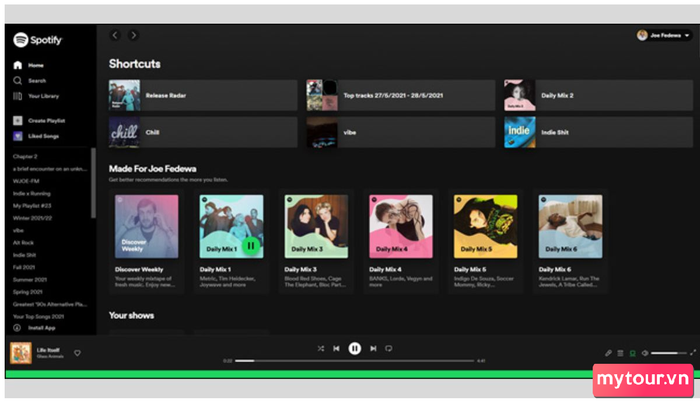
Task: Open the play queue
Action: [x=620, y=353]
